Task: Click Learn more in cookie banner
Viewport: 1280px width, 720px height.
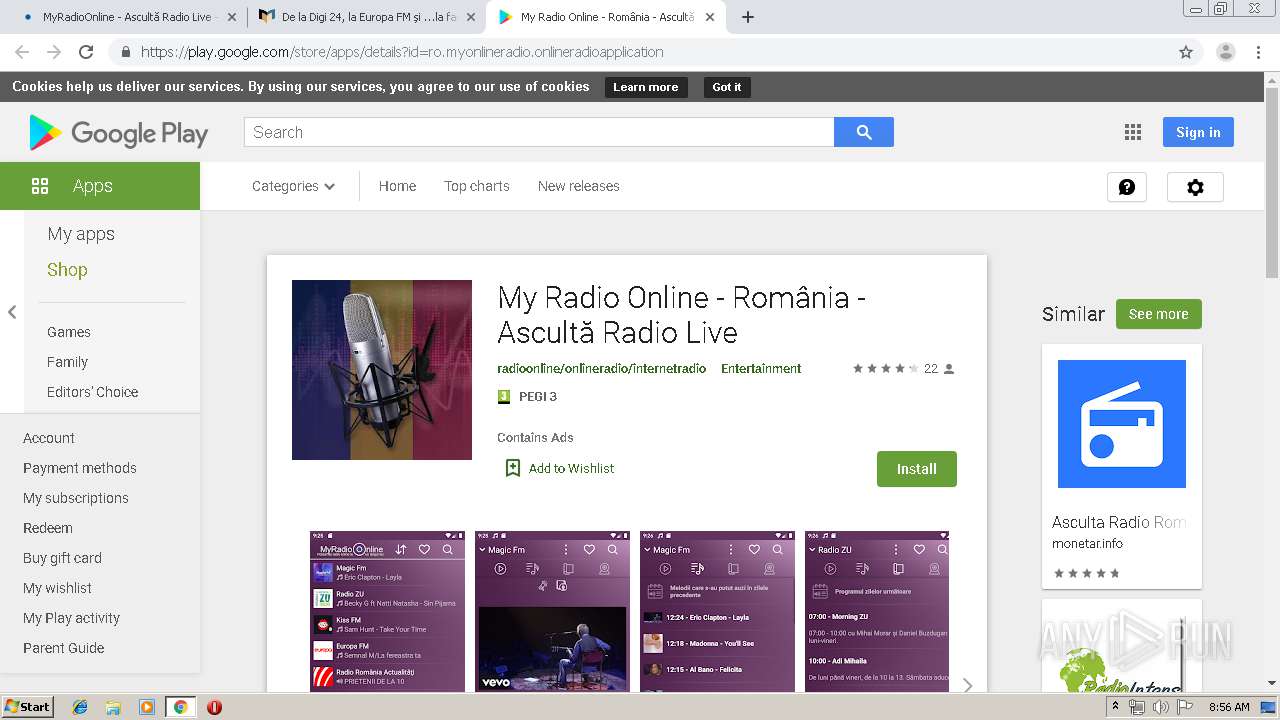Action: click(646, 87)
